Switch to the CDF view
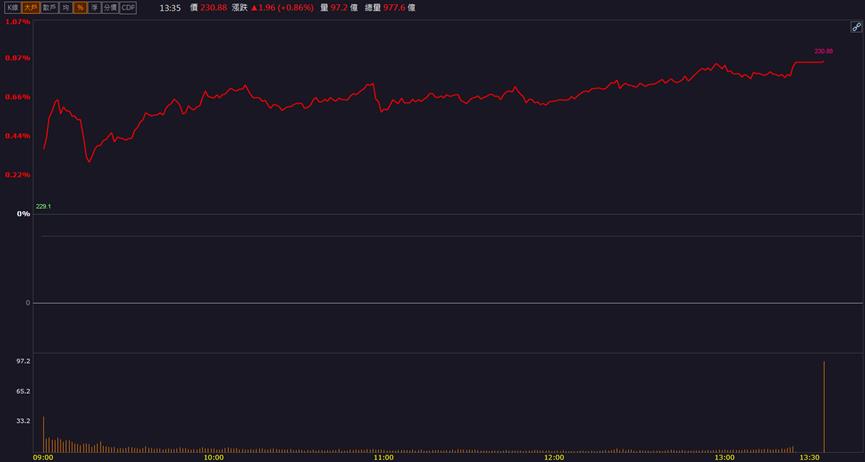The height and width of the screenshot is (462, 865). (x=128, y=8)
